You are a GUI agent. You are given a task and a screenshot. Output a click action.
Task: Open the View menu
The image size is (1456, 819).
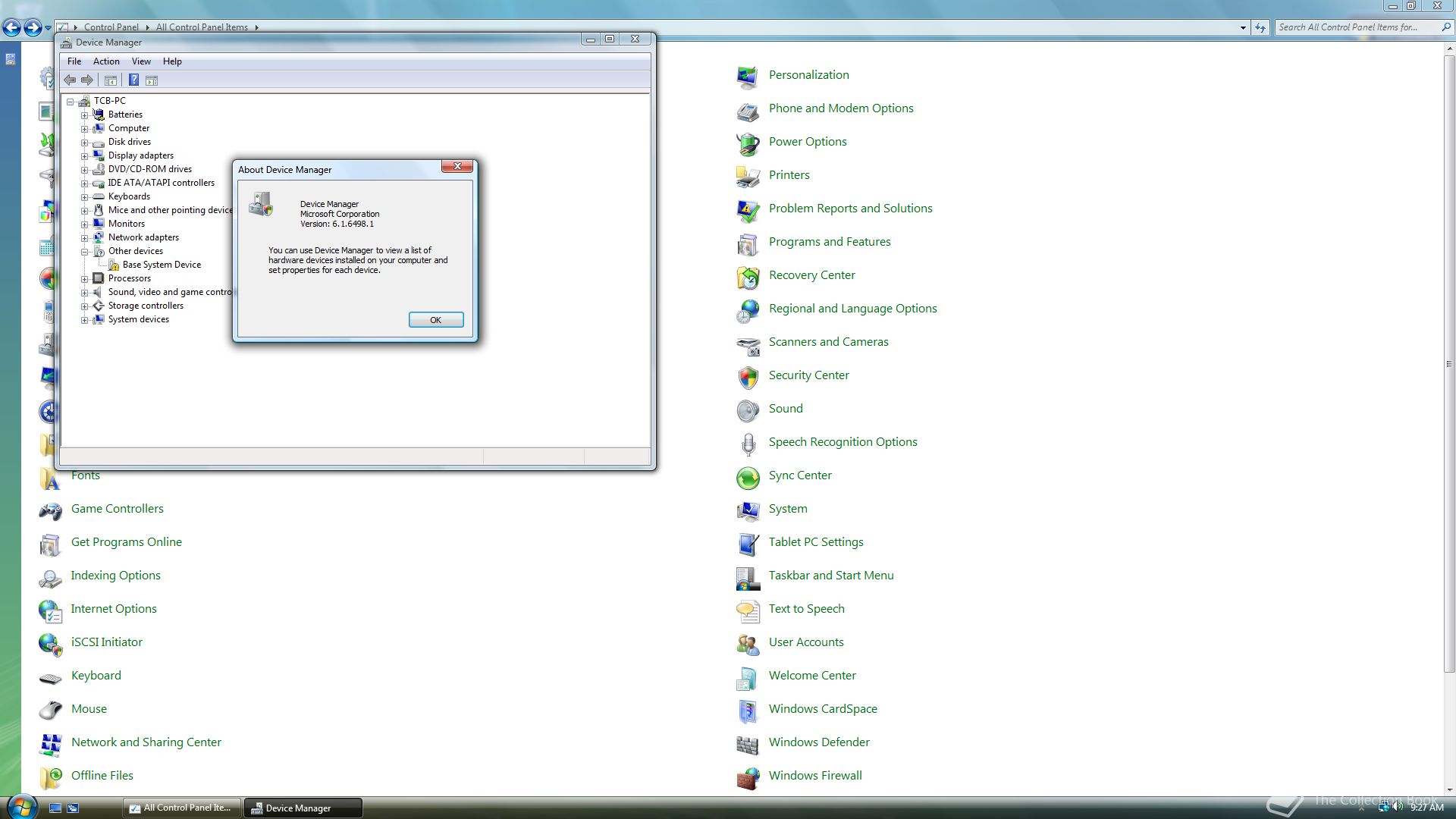(x=141, y=61)
